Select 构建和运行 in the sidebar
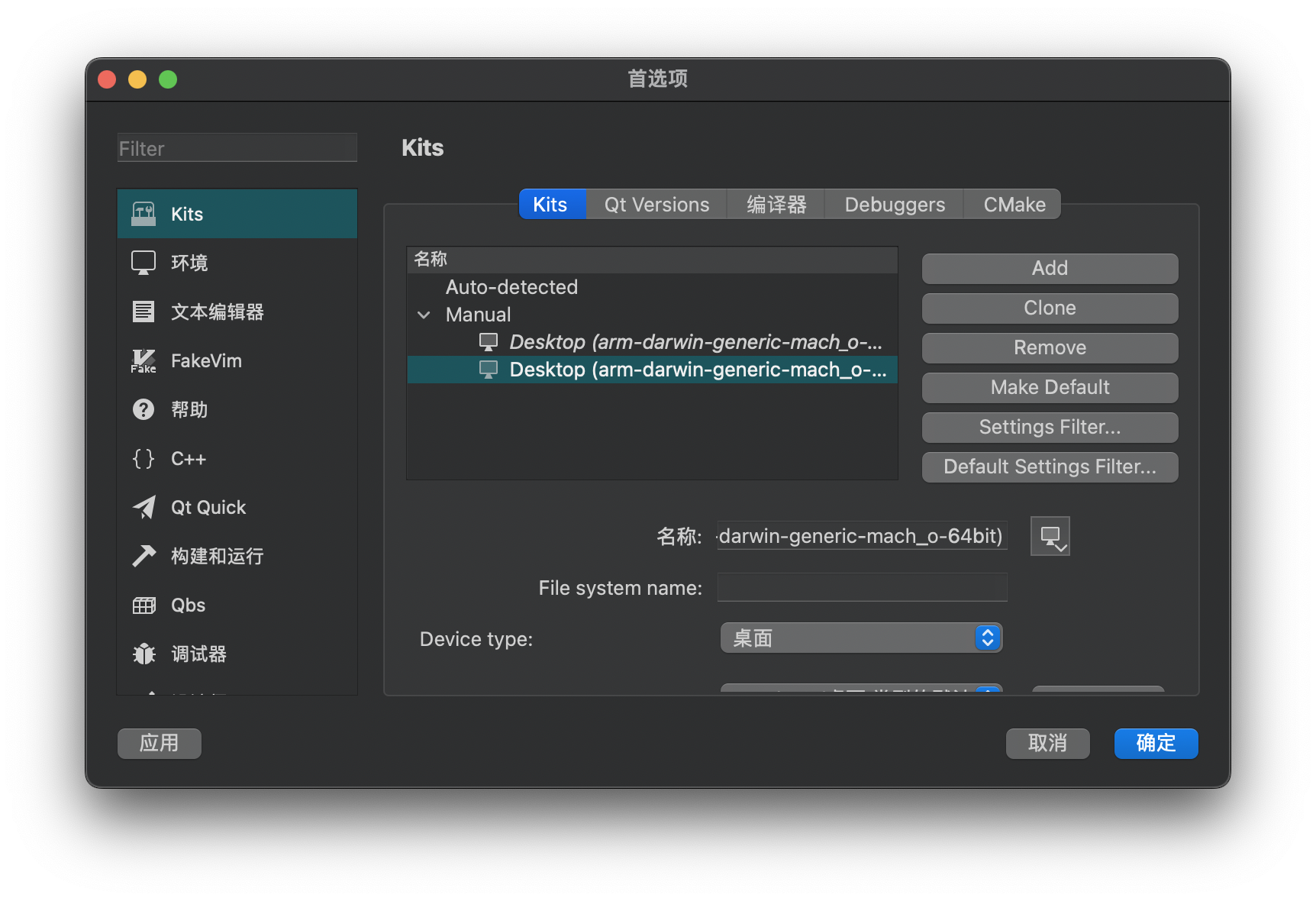Image resolution: width=1316 pixels, height=901 pixels. click(x=237, y=556)
